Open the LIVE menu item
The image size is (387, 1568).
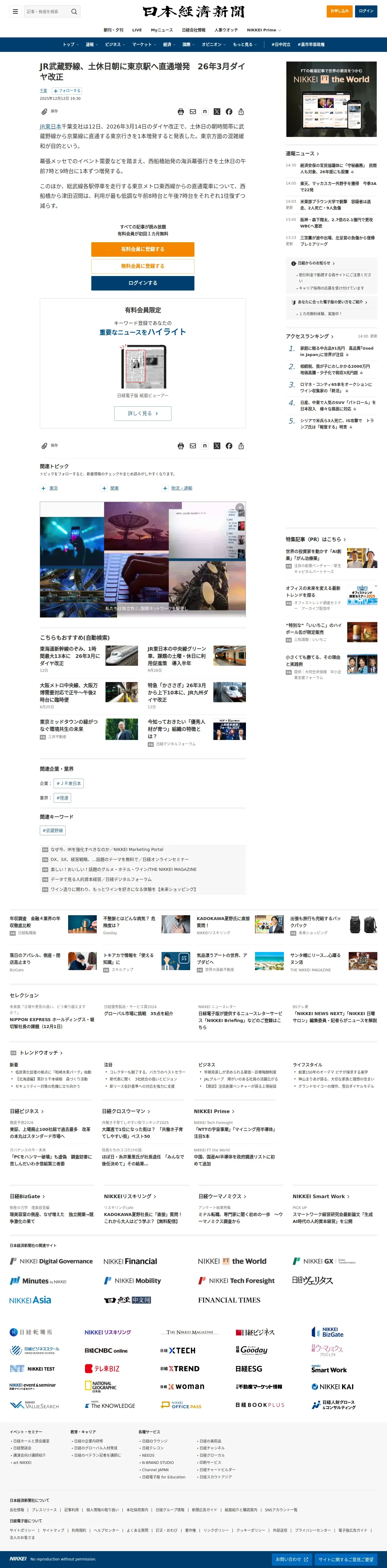pos(137,30)
